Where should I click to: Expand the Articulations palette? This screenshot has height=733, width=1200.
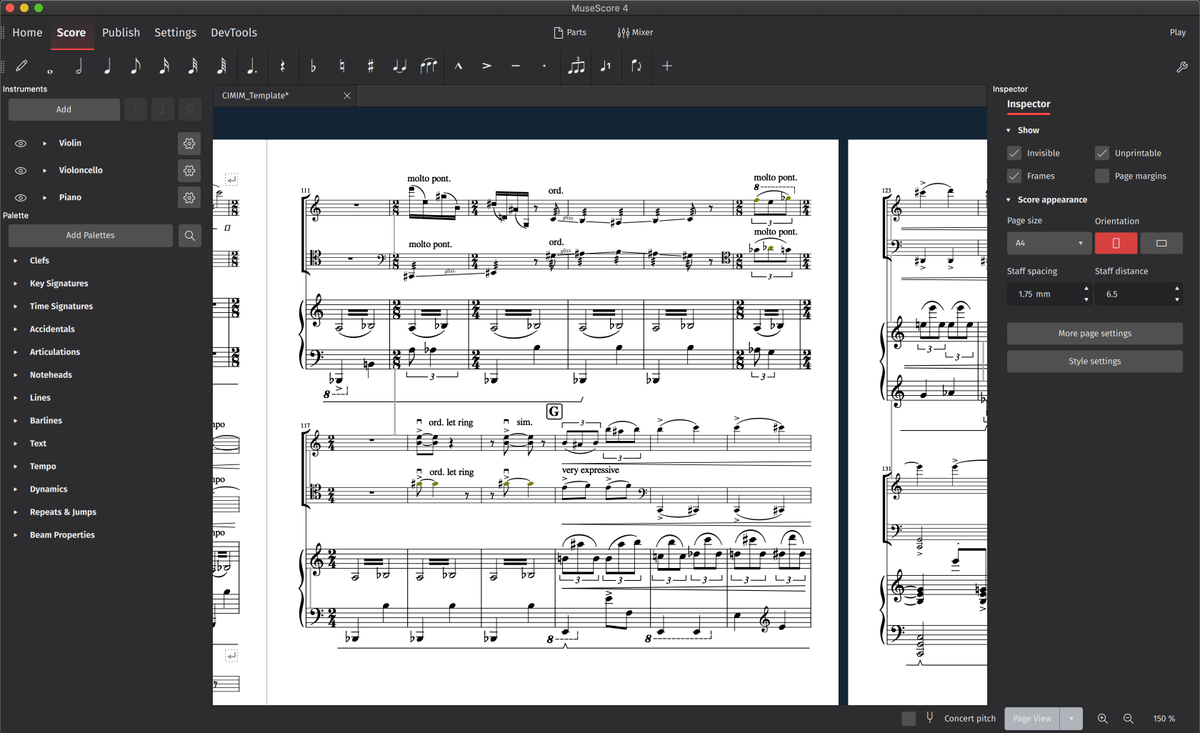[15, 352]
